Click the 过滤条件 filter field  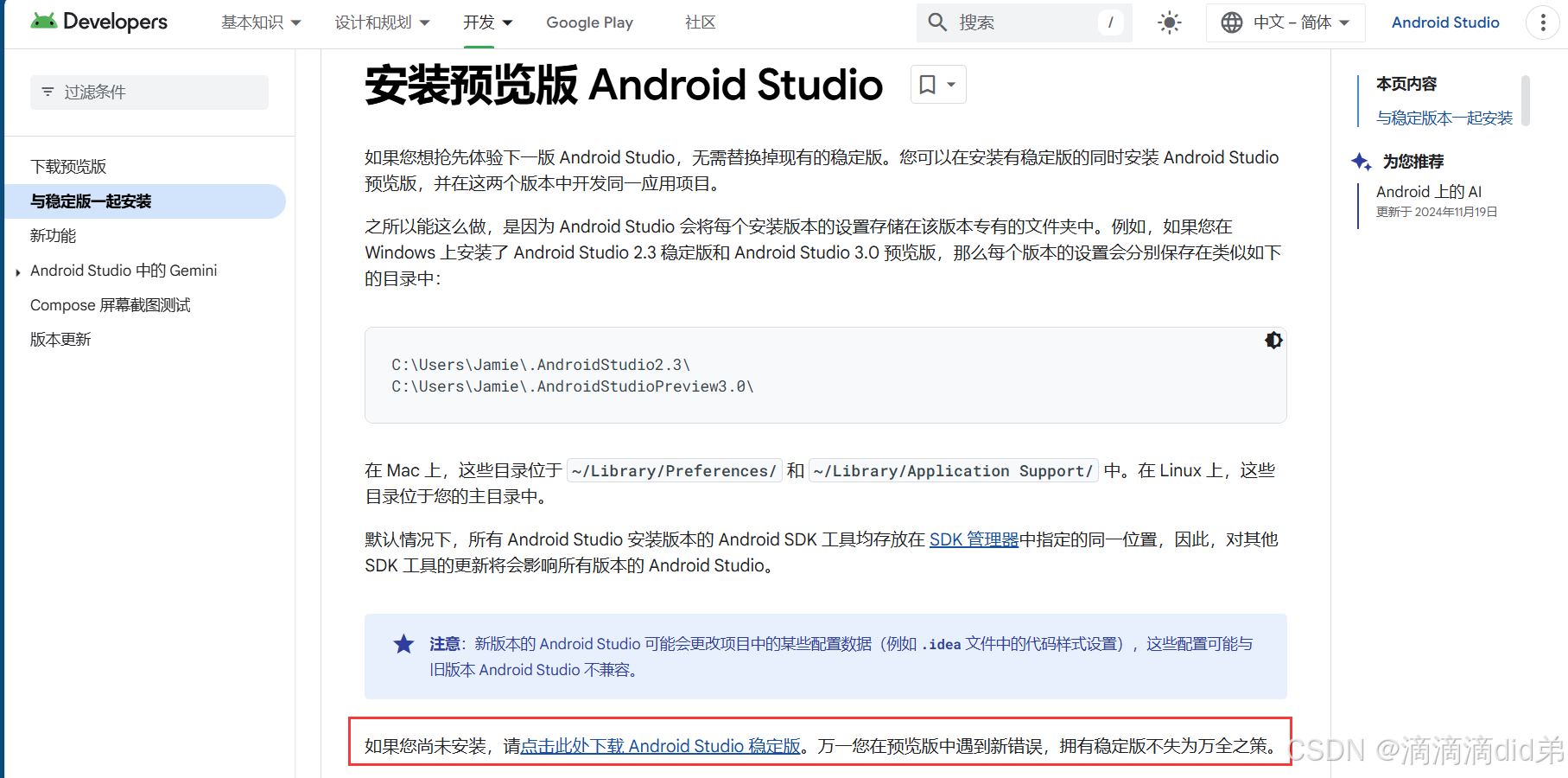(149, 92)
